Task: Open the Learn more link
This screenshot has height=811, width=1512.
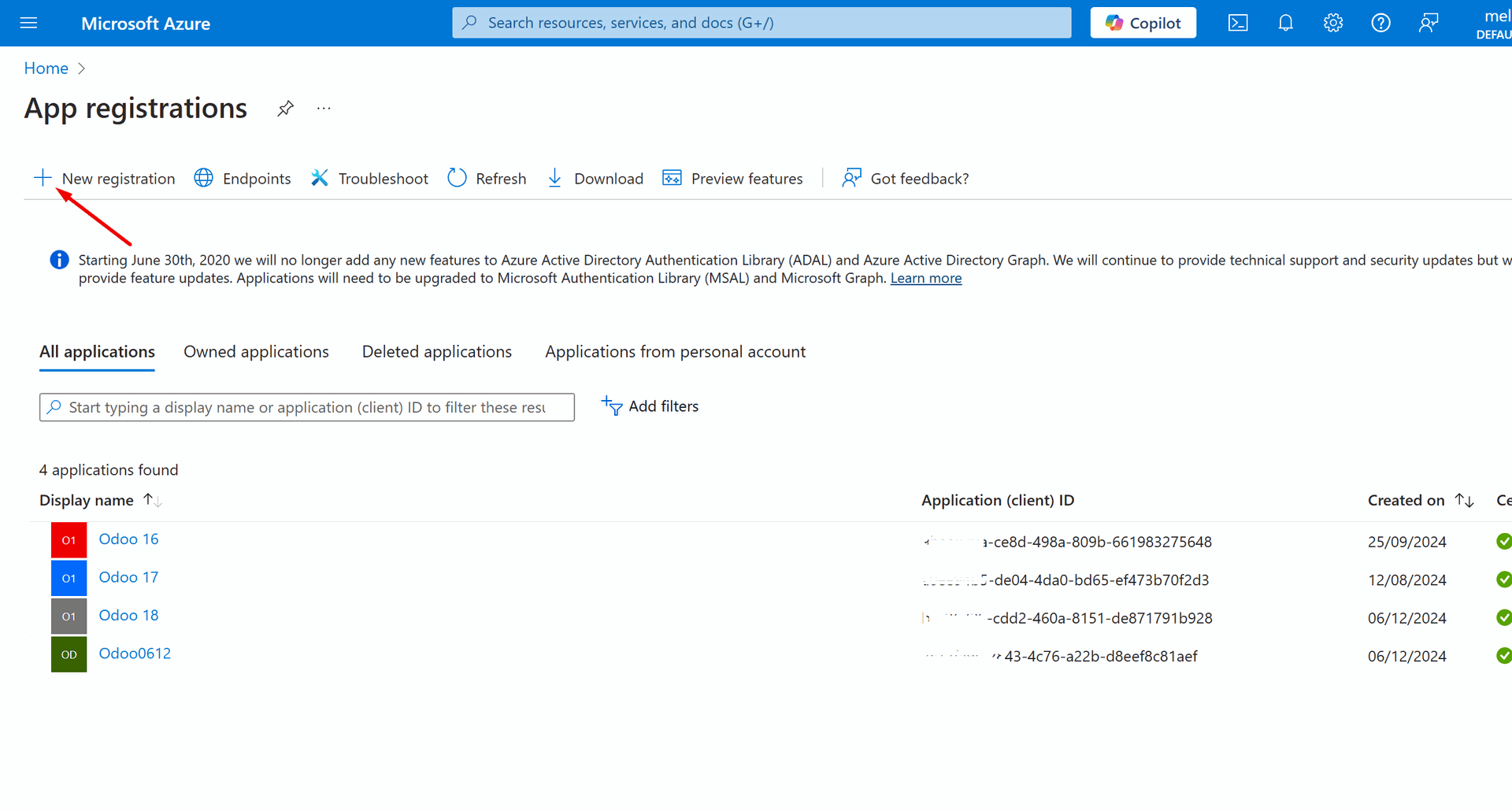Action: pyautogui.click(x=926, y=278)
